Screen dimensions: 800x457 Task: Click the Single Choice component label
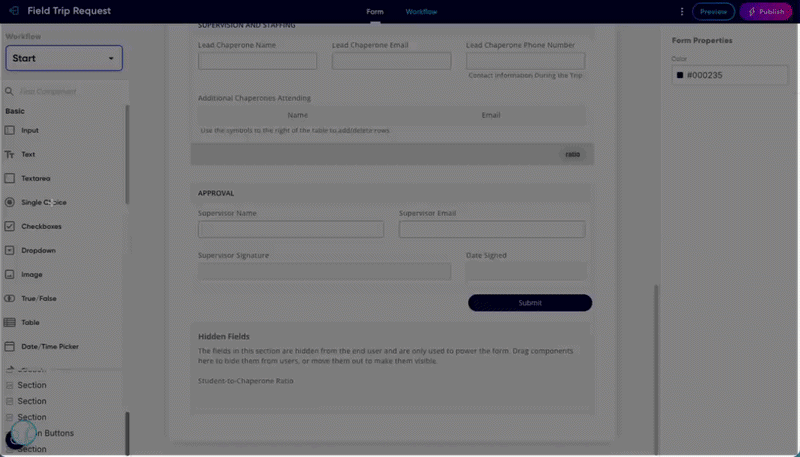[44, 202]
